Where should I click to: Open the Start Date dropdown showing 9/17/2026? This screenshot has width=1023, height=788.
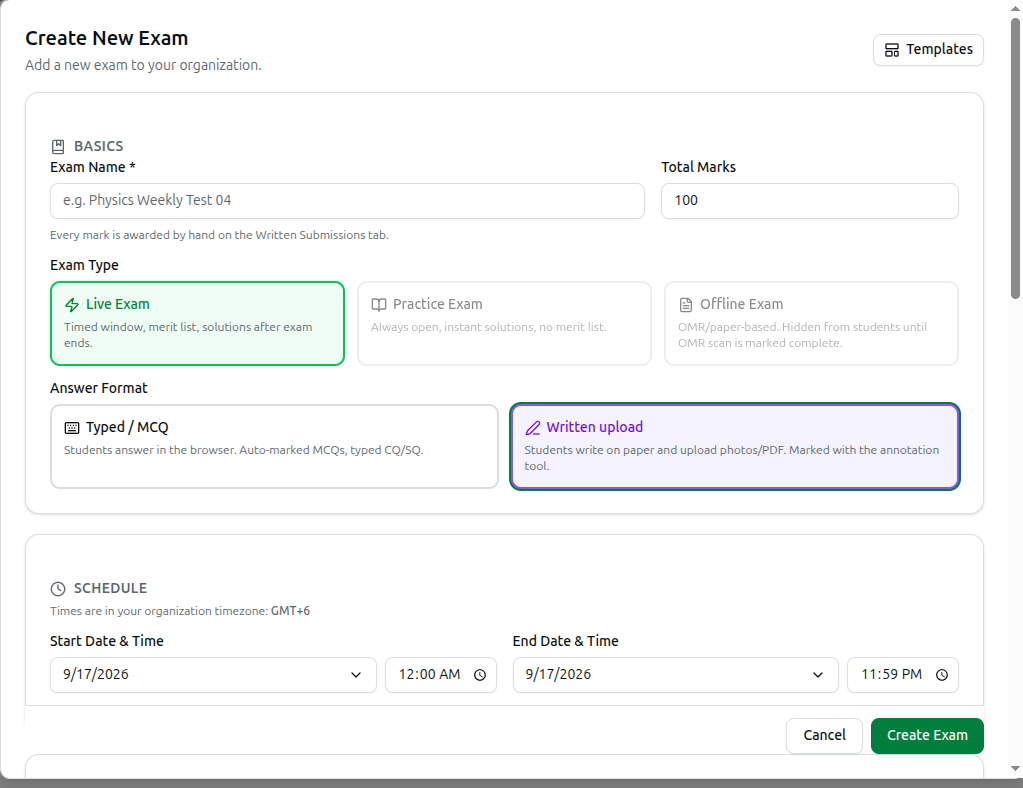(213, 675)
